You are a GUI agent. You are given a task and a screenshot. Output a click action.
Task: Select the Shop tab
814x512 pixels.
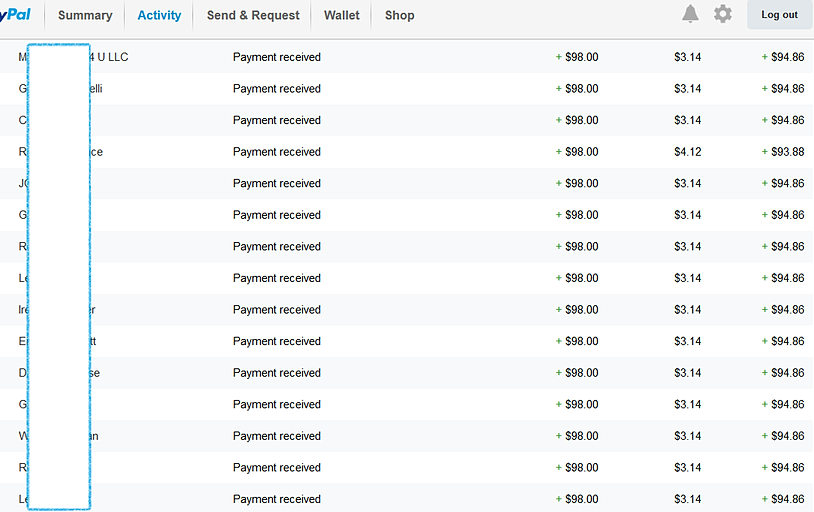point(400,16)
